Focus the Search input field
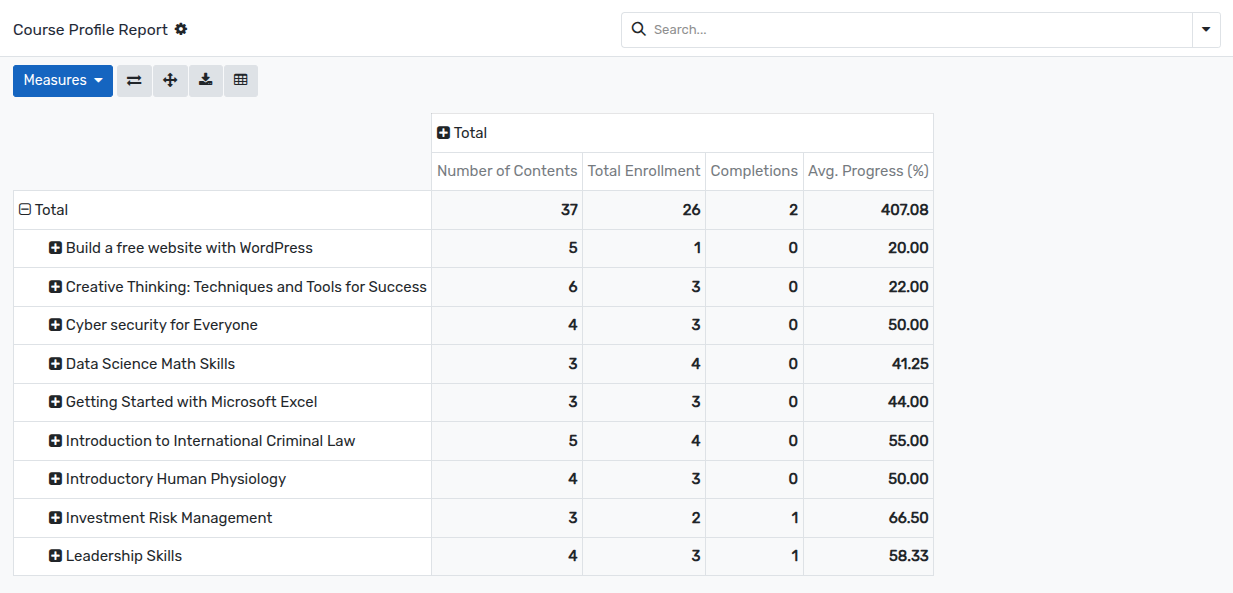The image size is (1233, 593). tap(918, 29)
